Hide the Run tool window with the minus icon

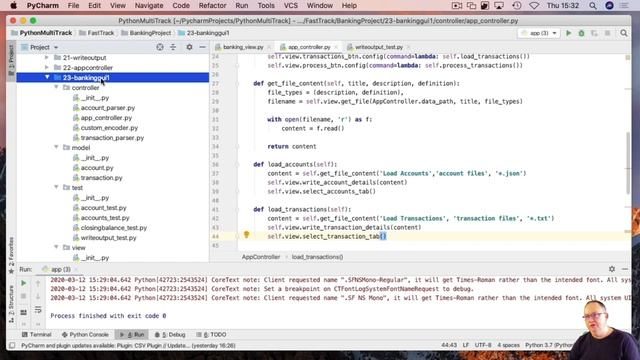pos(625,269)
